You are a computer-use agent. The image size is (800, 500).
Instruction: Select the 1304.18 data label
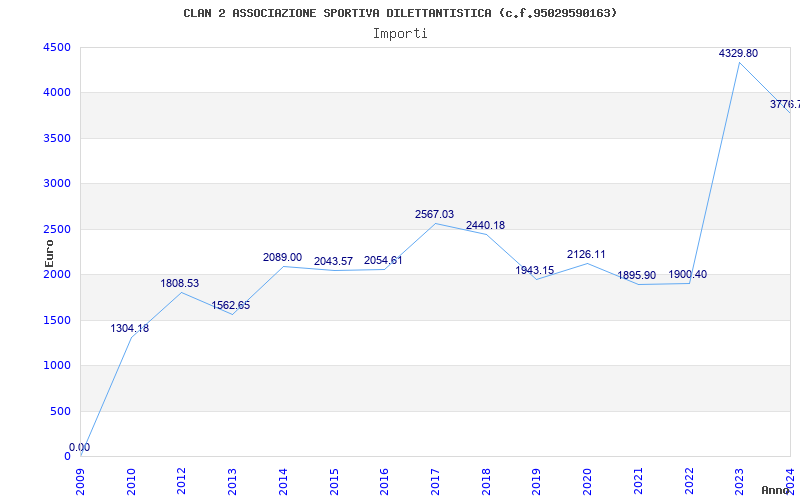click(x=130, y=329)
